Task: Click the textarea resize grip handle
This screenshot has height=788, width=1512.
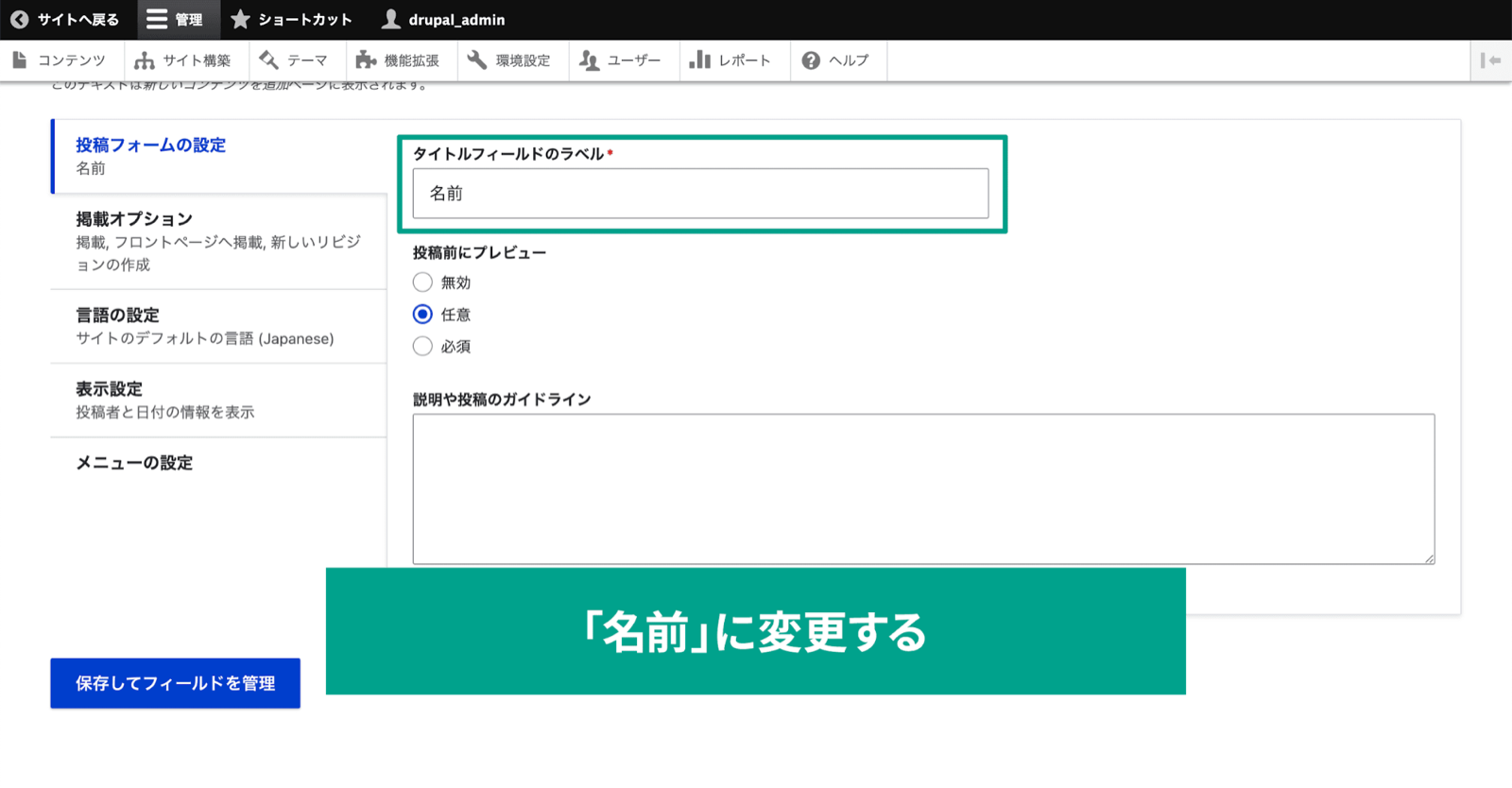Action: click(1429, 558)
